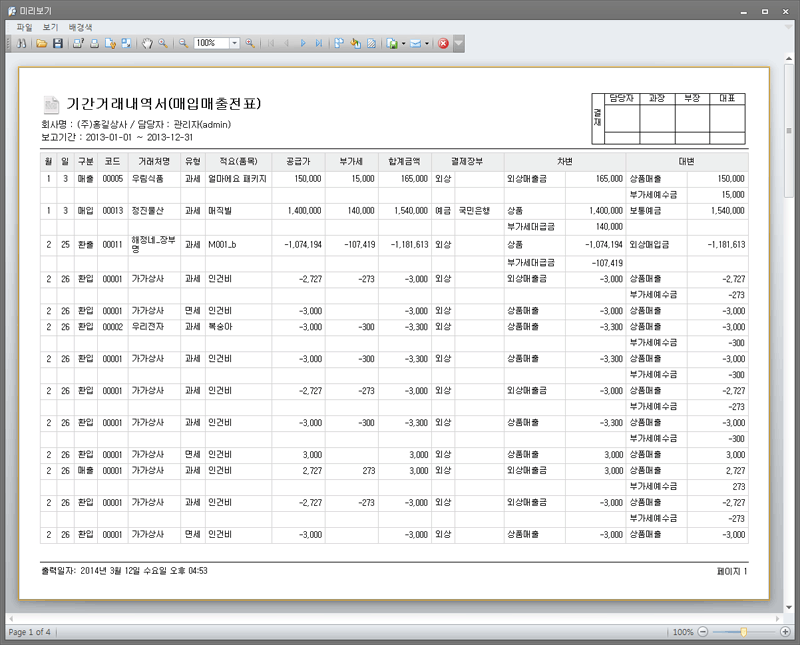Open the watermark settings icon

pos(371,44)
